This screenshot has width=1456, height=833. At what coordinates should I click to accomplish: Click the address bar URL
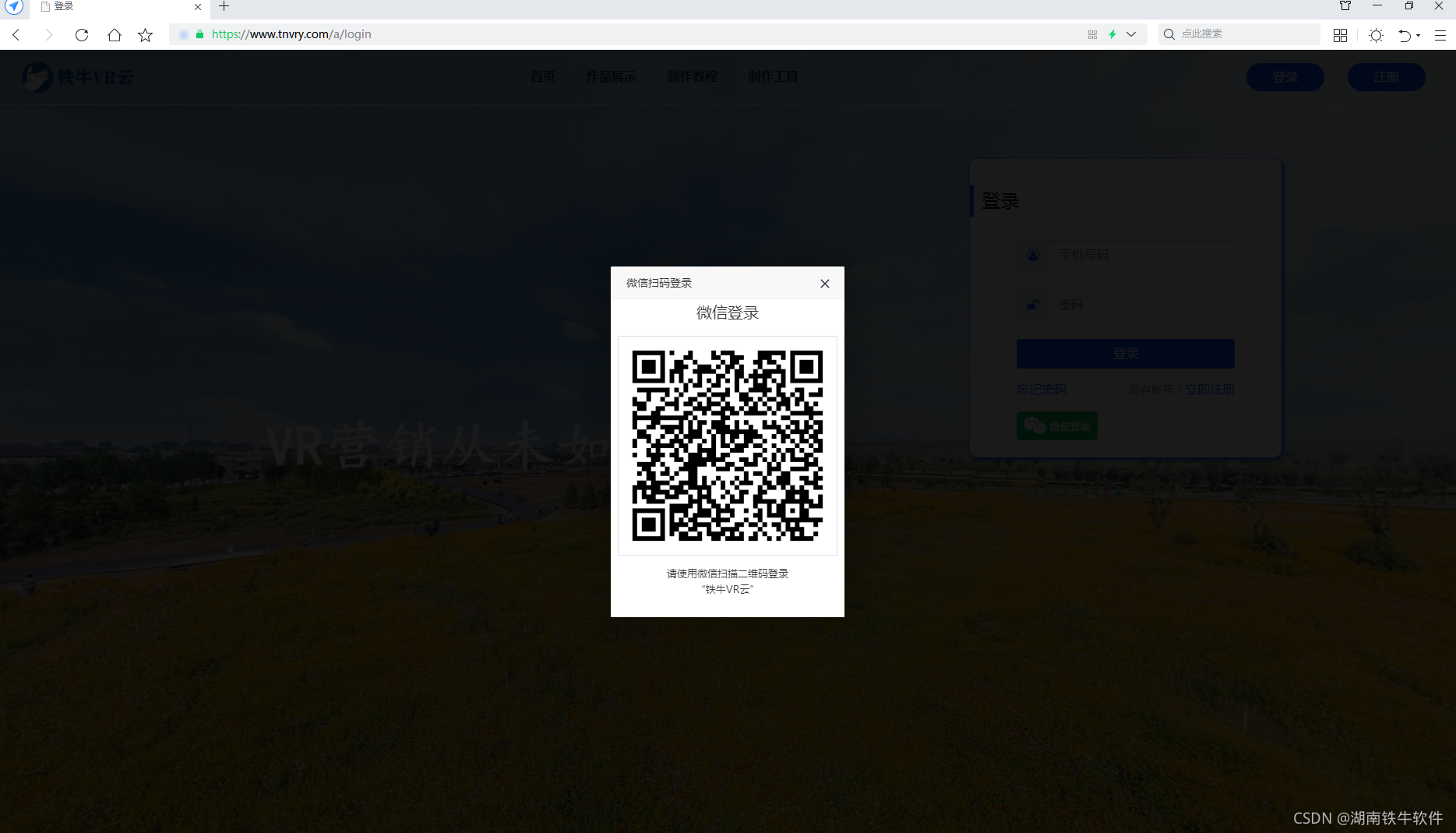point(291,34)
